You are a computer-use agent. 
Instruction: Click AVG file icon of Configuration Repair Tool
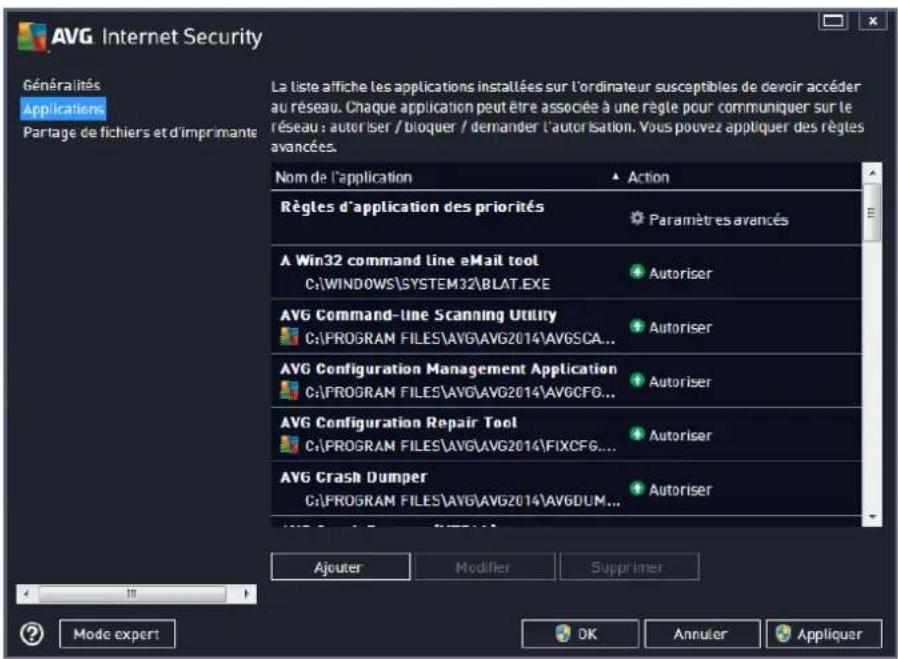289,444
